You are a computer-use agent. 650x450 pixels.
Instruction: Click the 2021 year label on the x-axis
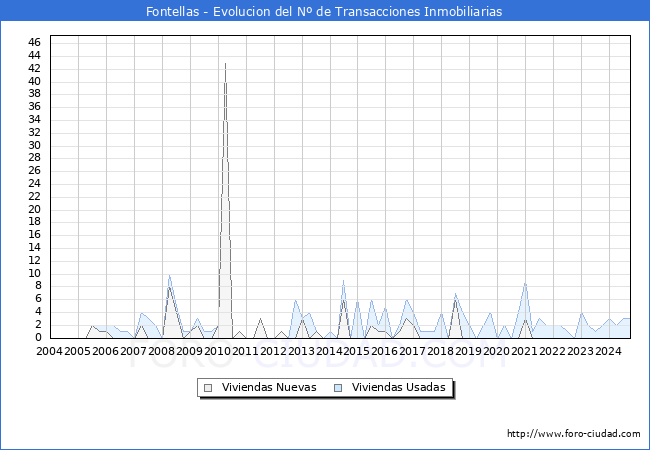[x=525, y=351]
